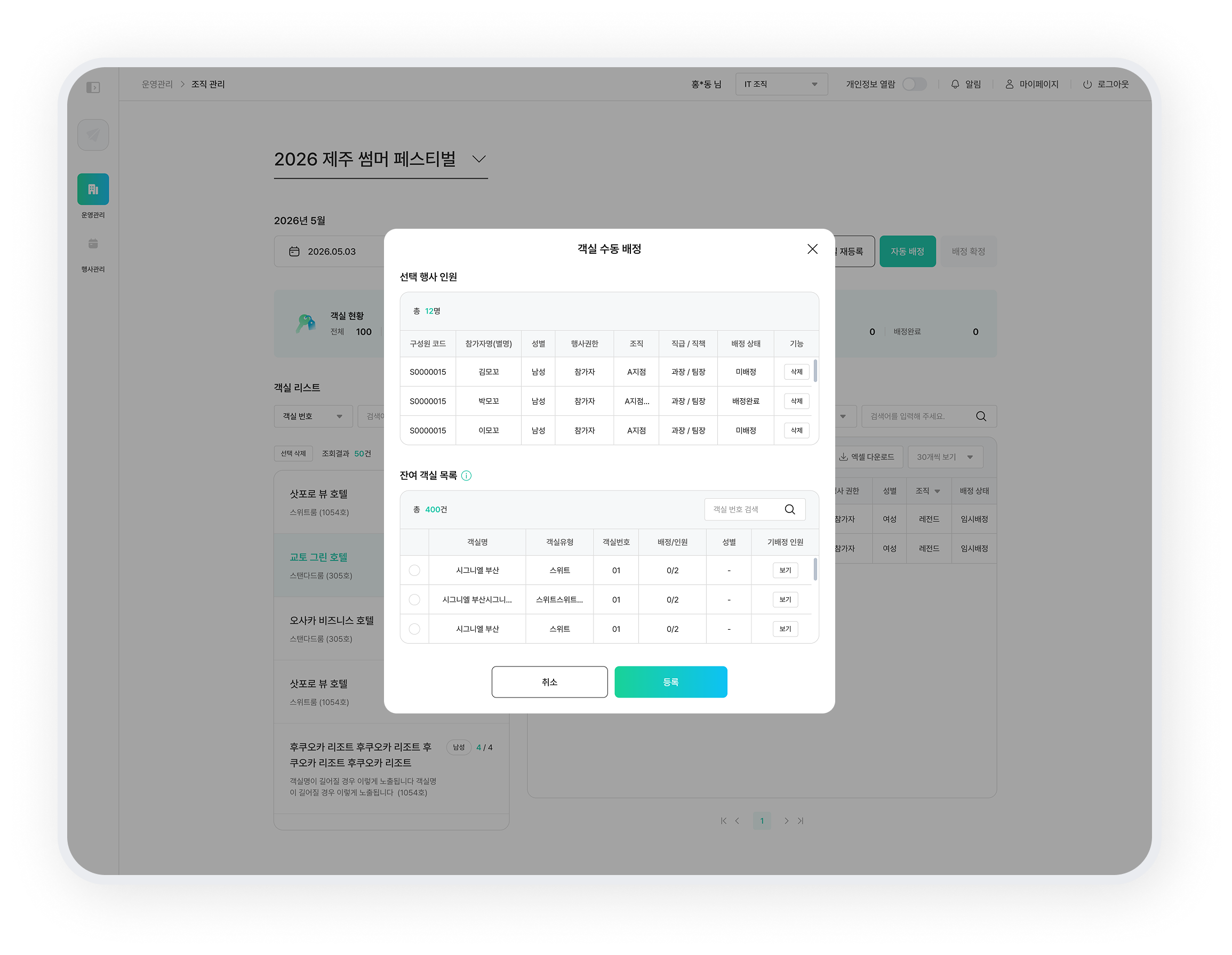Open the IT 조직 dropdown
Viewport: 1232px width, 955px height.
point(781,84)
